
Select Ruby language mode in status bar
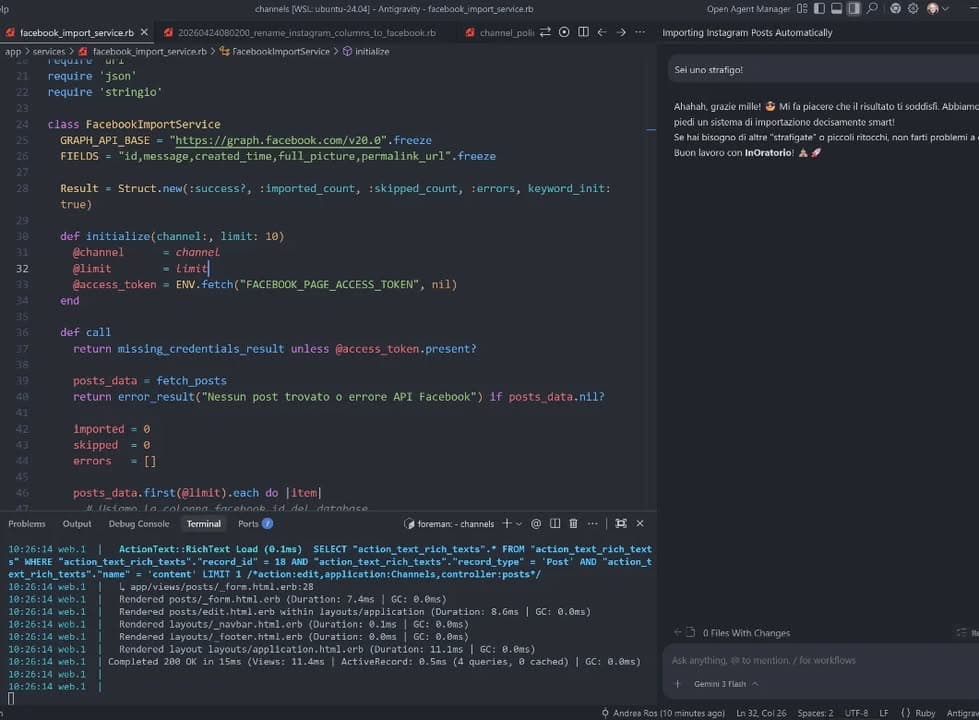(924, 713)
